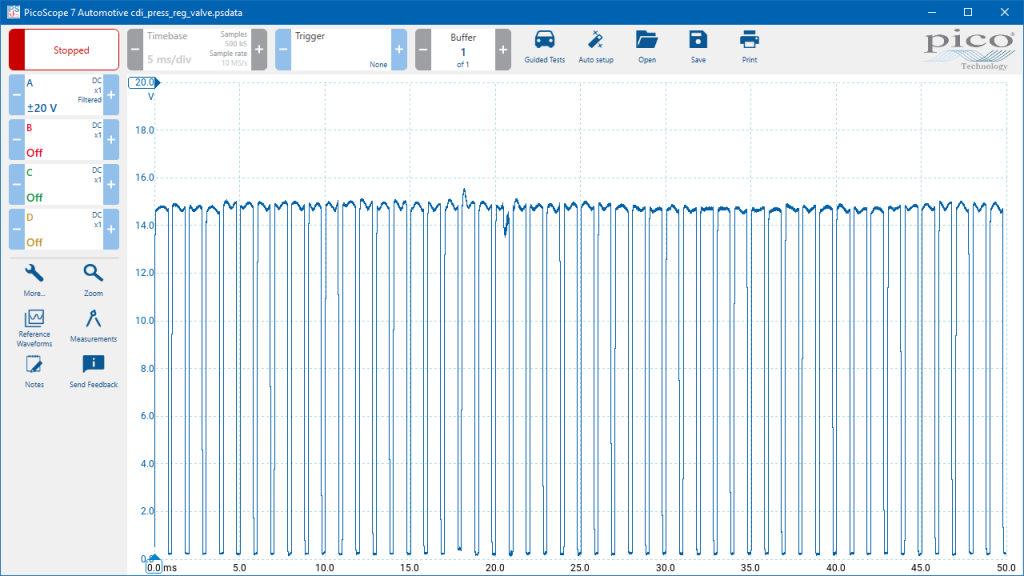Increase the timebase with plus button

point(259,50)
